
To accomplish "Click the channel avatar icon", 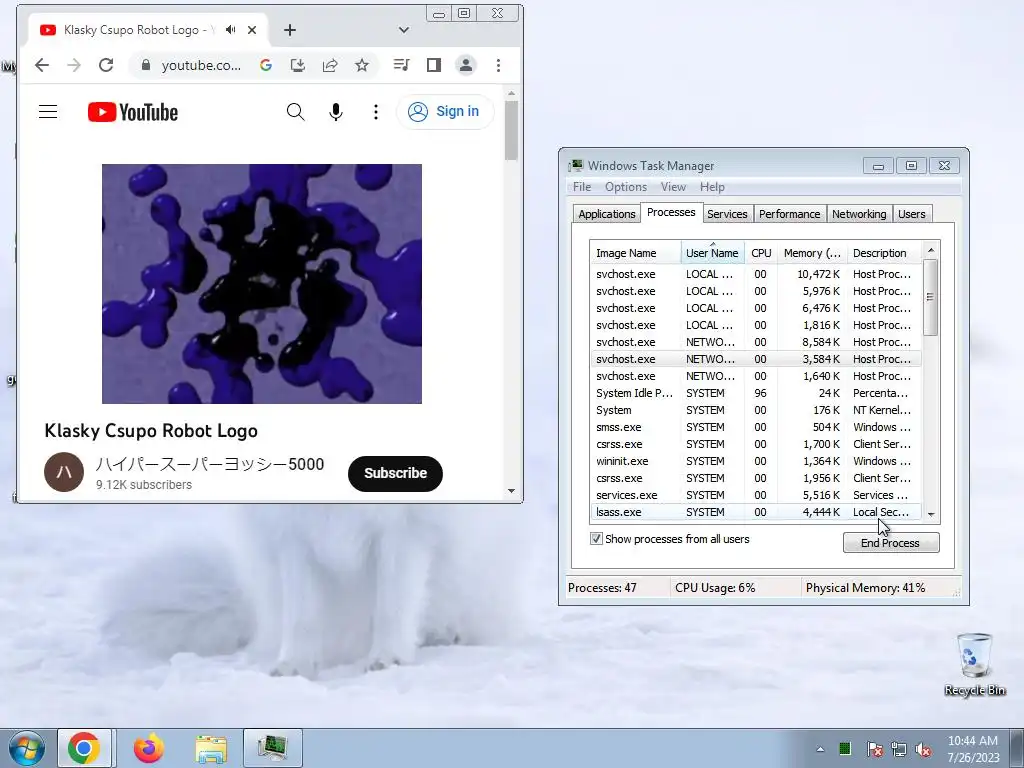I will (64, 472).
